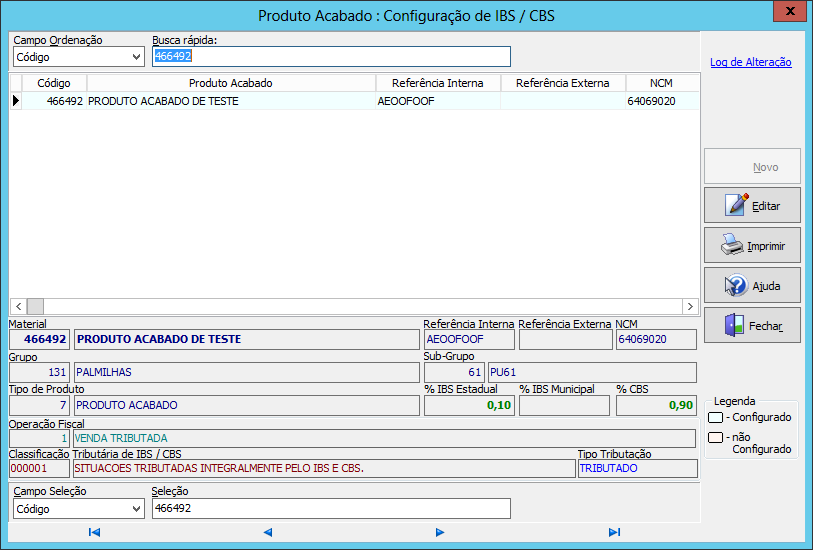Open Log de Alteração link
Screen dimensions: 813x550
coord(750,62)
